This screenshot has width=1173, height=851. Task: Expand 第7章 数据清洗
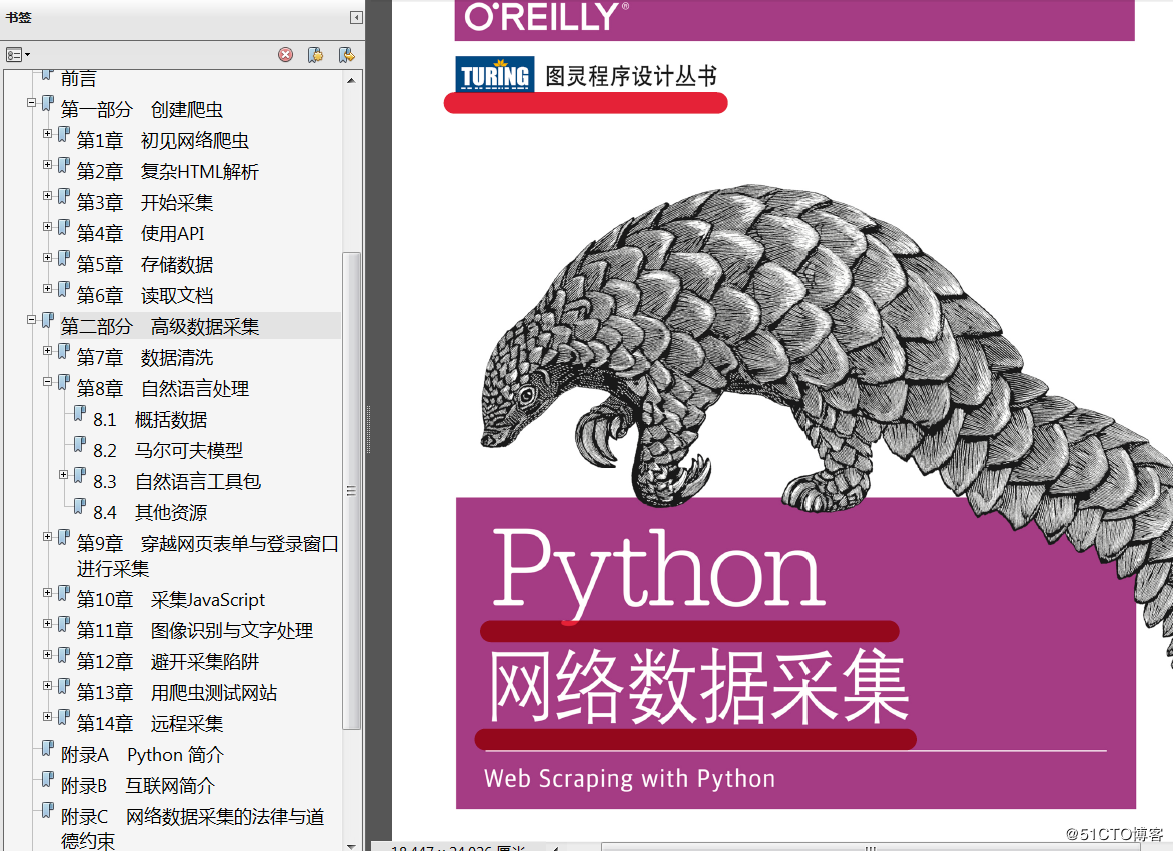coord(48,351)
